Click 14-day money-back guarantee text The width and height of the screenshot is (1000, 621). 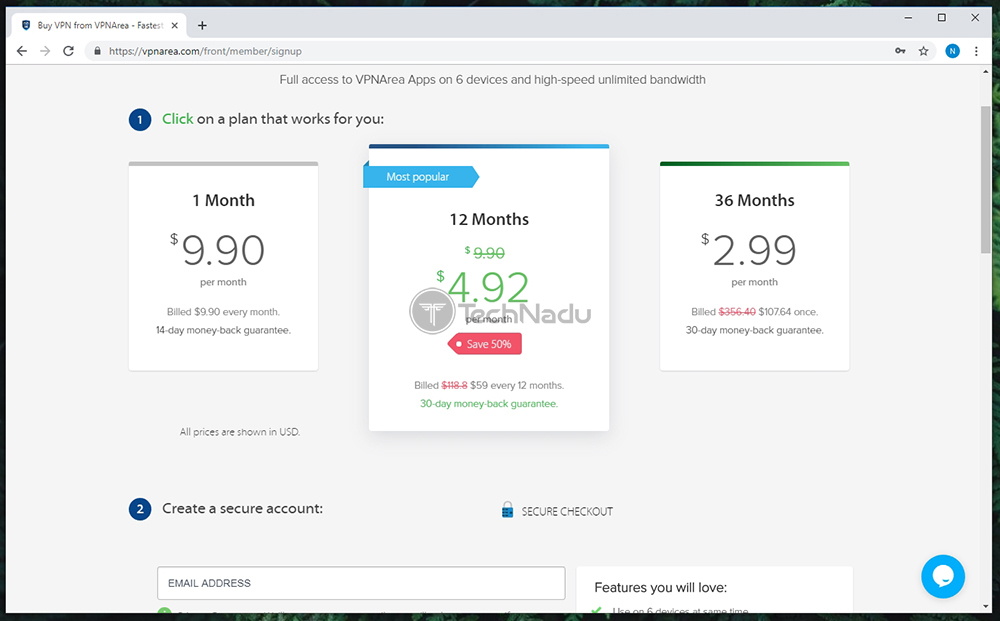[x=223, y=330]
